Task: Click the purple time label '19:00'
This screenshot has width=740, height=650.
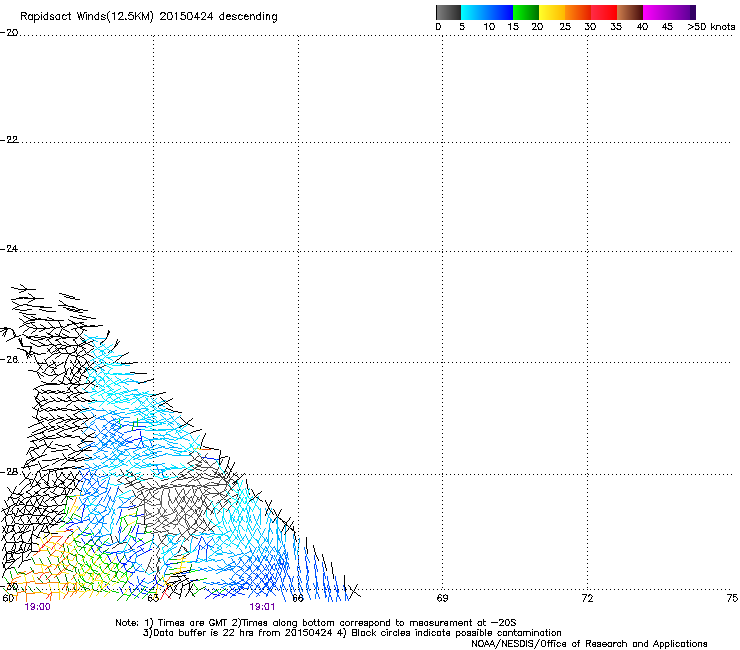Action: (37, 607)
